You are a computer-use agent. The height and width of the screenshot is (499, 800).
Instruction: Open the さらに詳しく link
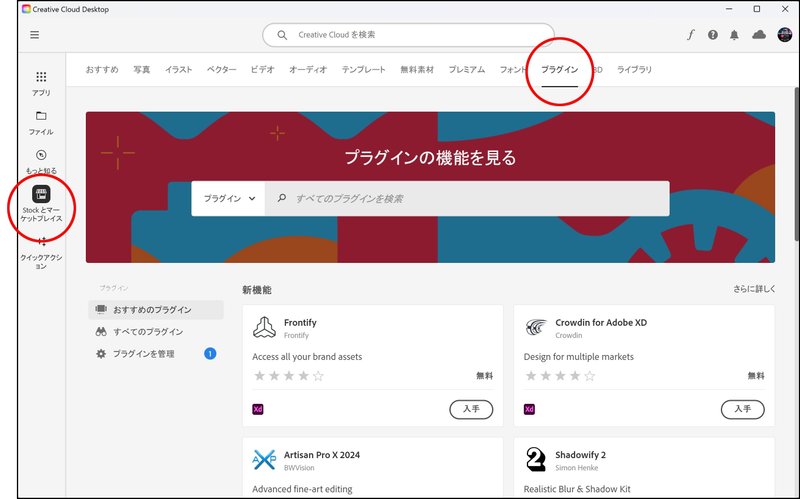pyautogui.click(x=754, y=289)
